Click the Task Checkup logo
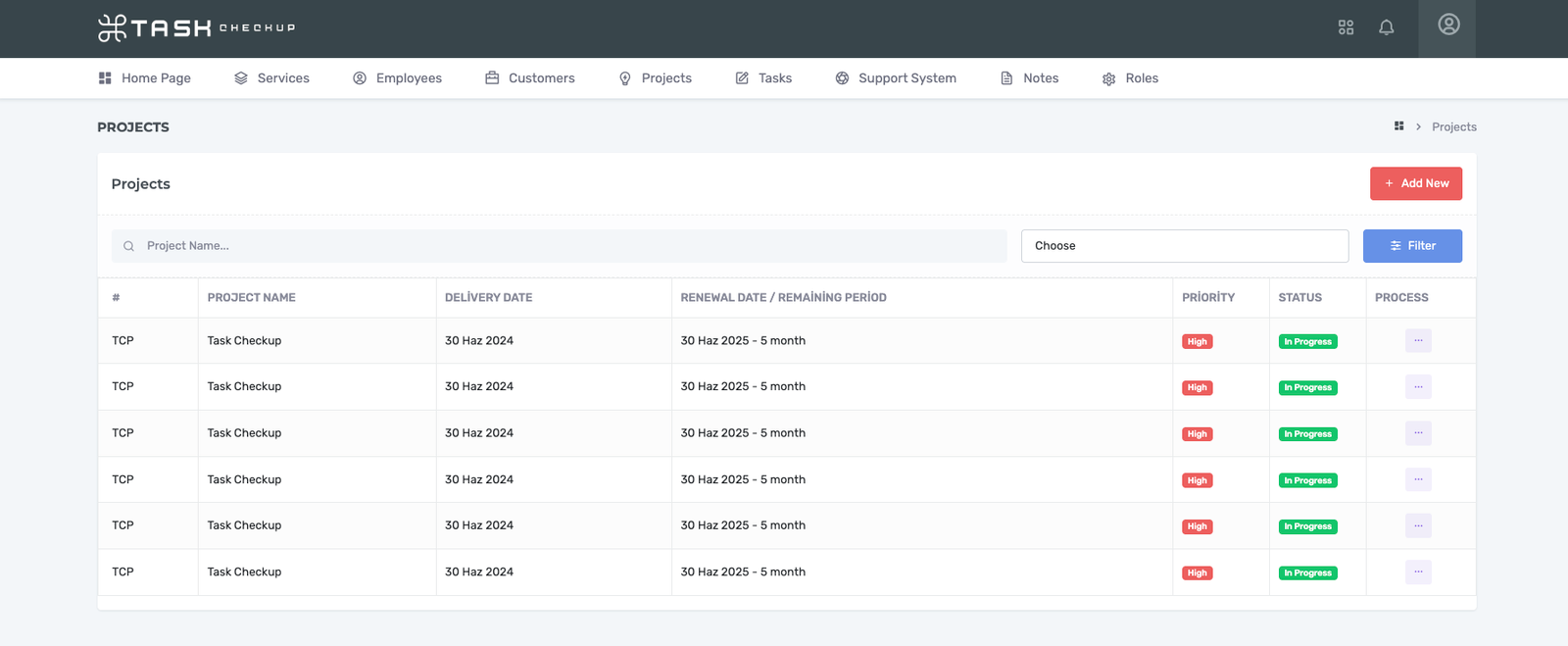Image resolution: width=1568 pixels, height=646 pixels. point(196,28)
